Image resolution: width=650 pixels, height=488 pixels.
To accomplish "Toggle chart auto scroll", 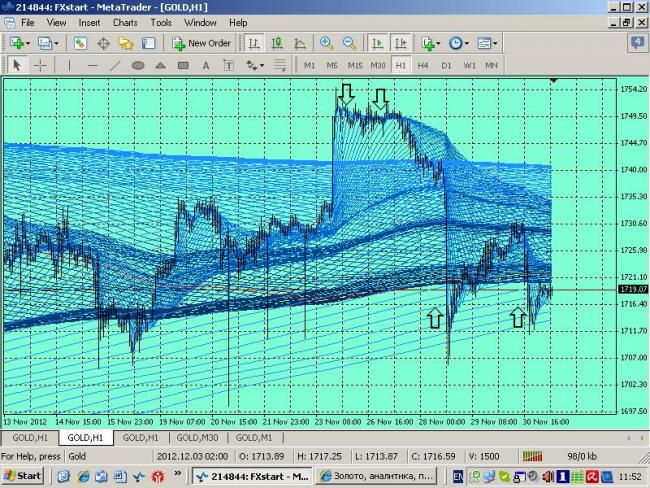I will (378, 43).
